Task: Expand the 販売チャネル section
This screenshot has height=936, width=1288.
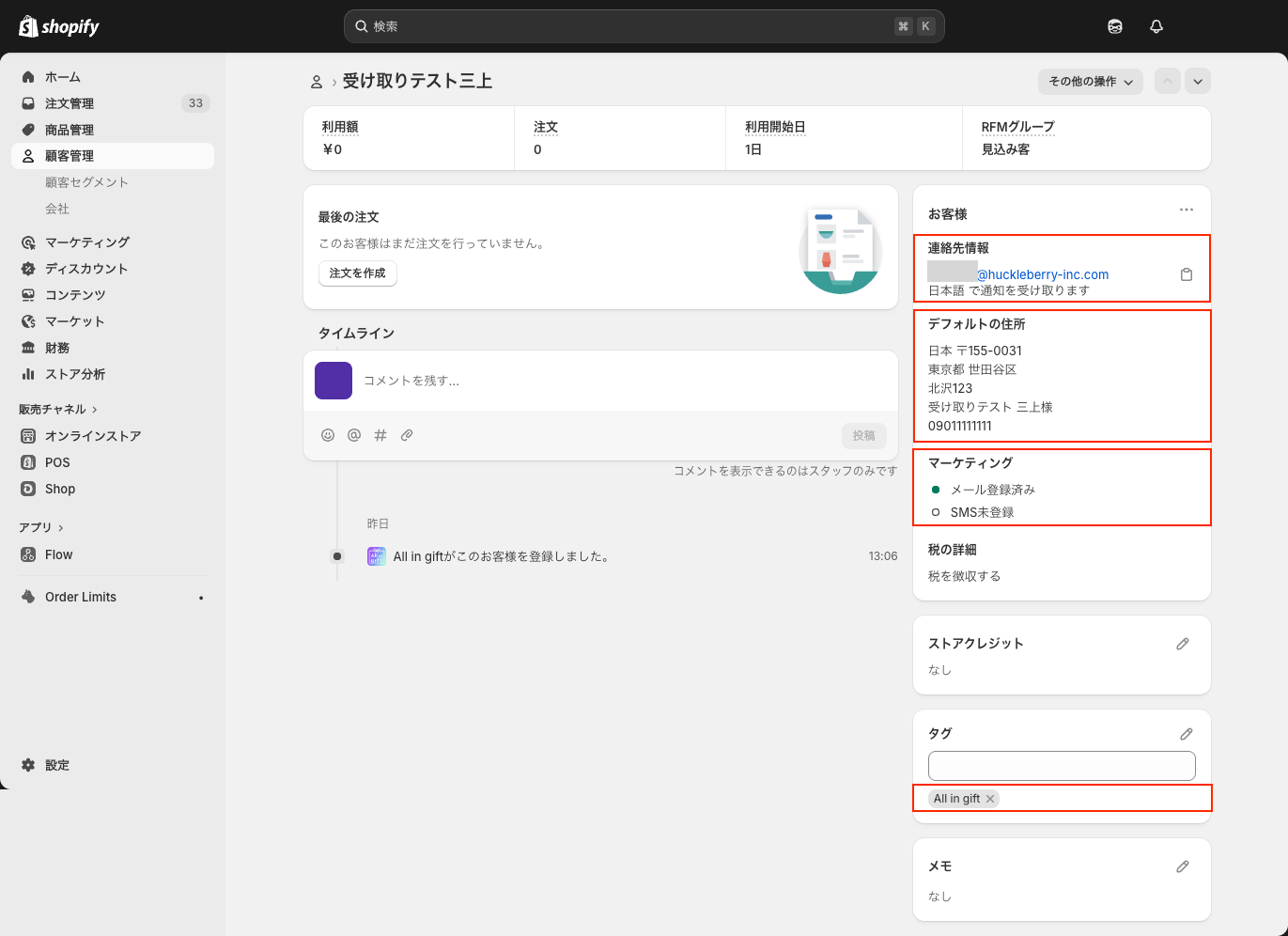Action: tap(58, 410)
